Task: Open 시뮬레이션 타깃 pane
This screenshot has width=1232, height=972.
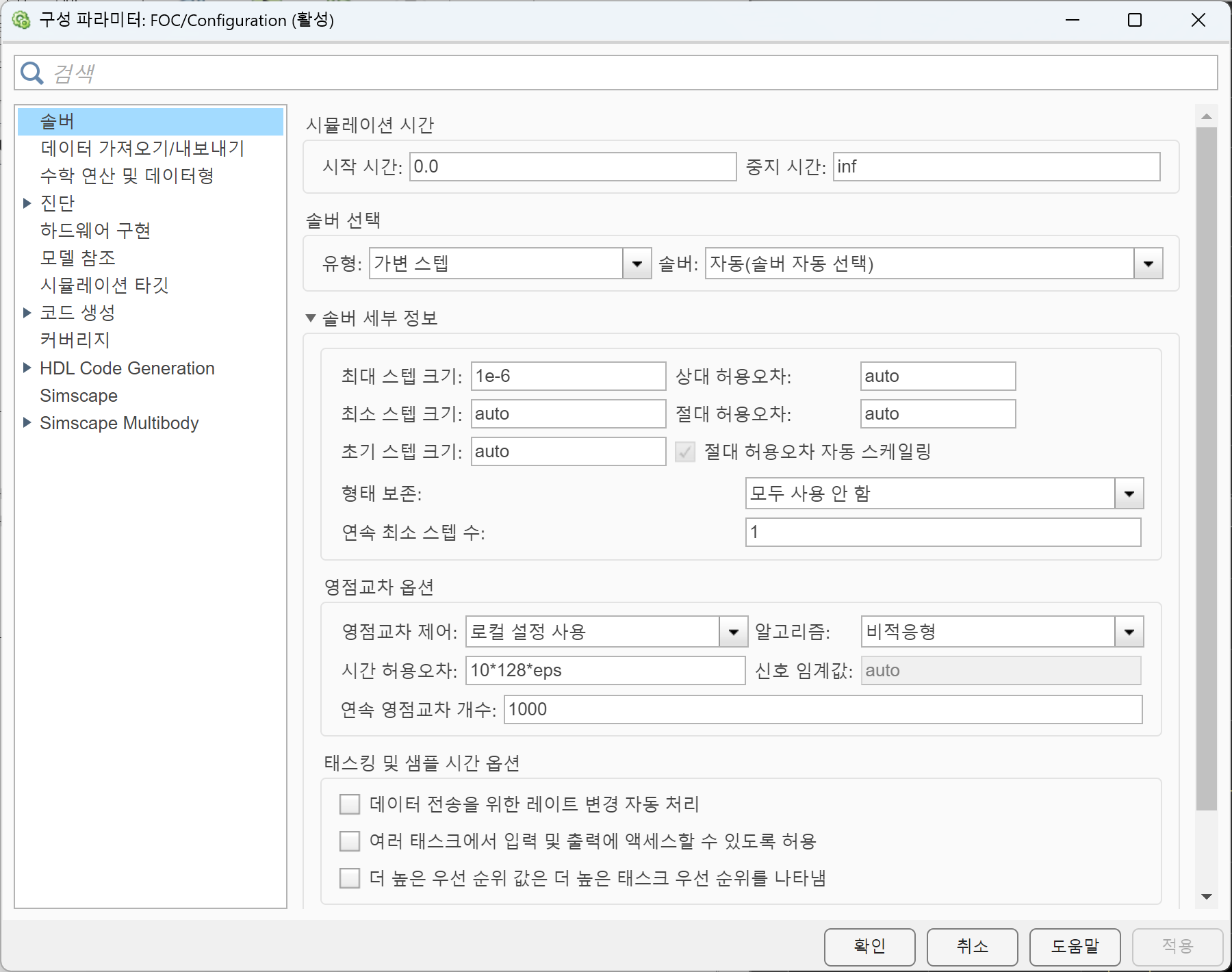Action: click(105, 285)
